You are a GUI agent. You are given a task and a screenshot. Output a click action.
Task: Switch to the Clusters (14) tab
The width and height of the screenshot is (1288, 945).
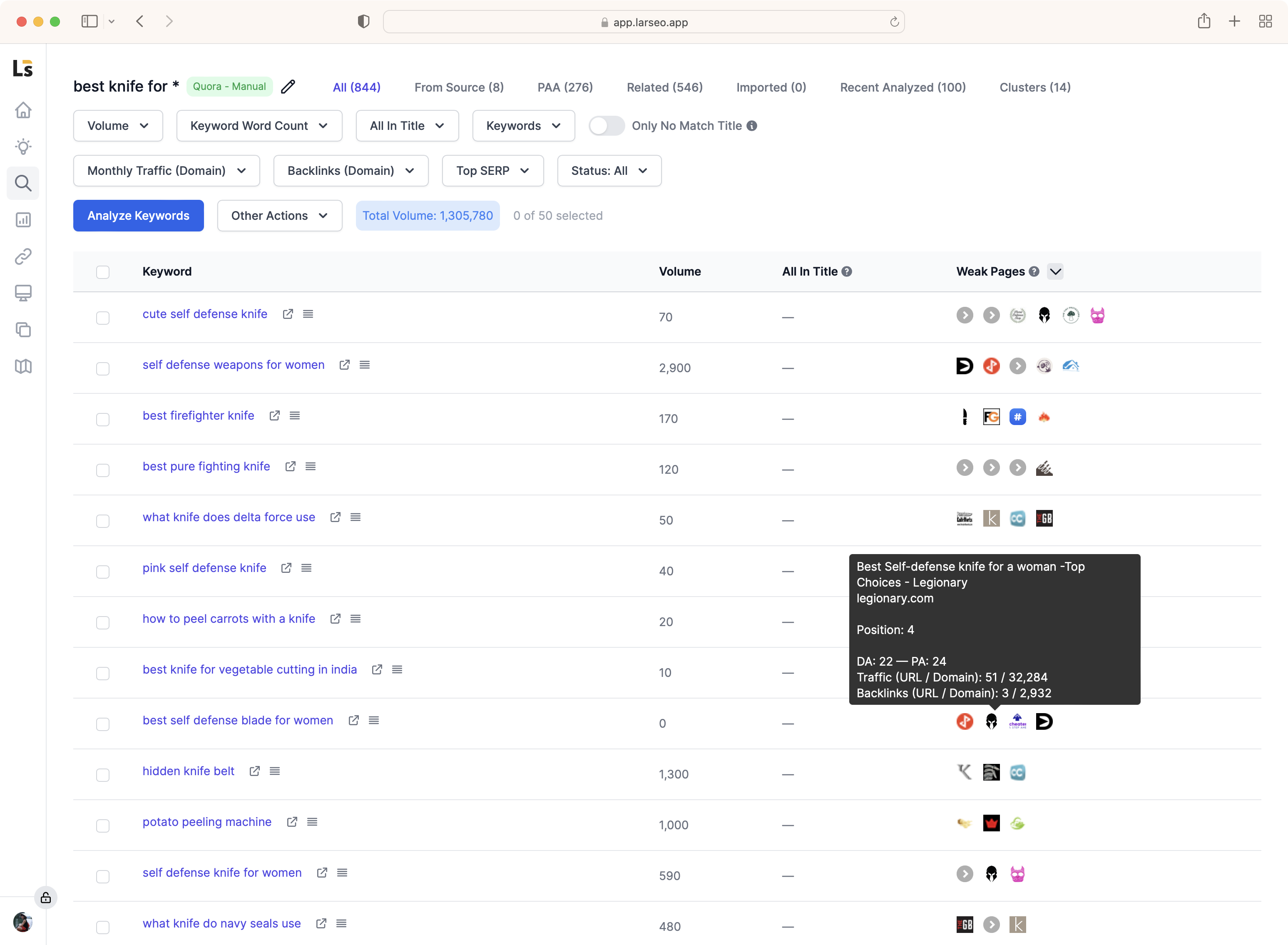[1035, 87]
